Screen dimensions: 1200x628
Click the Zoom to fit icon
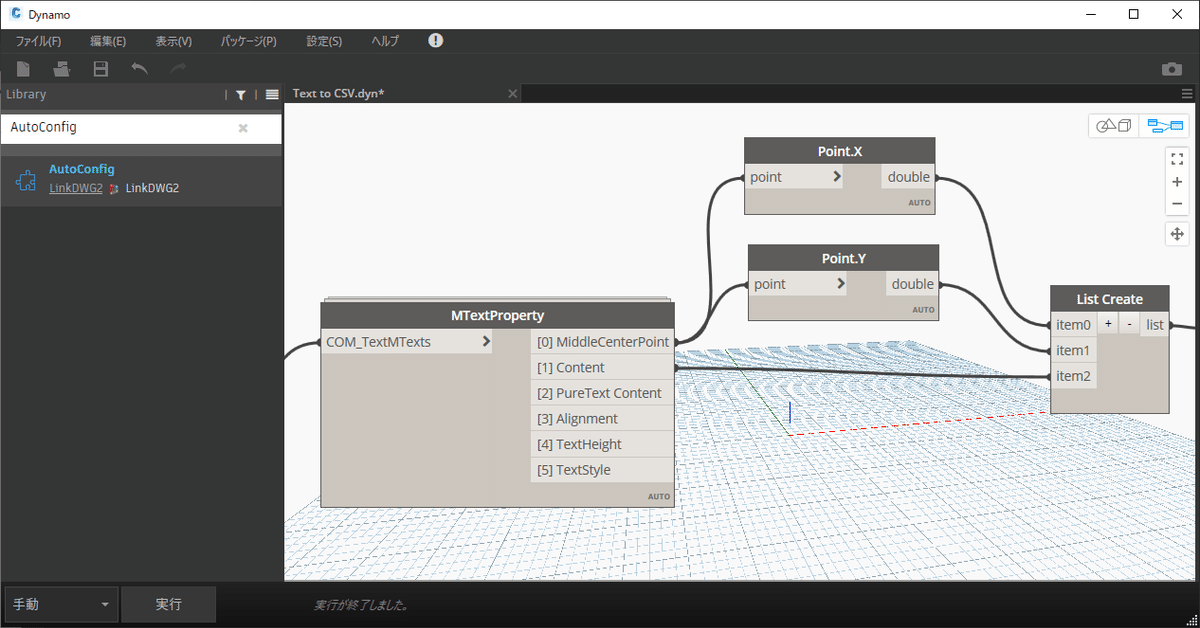coord(1177,159)
